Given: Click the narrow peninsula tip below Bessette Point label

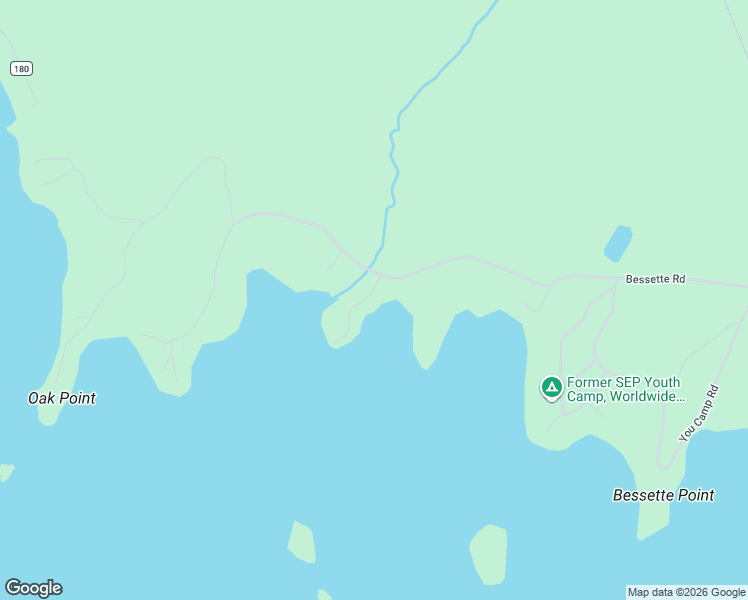Looking at the screenshot, I should (653, 527).
